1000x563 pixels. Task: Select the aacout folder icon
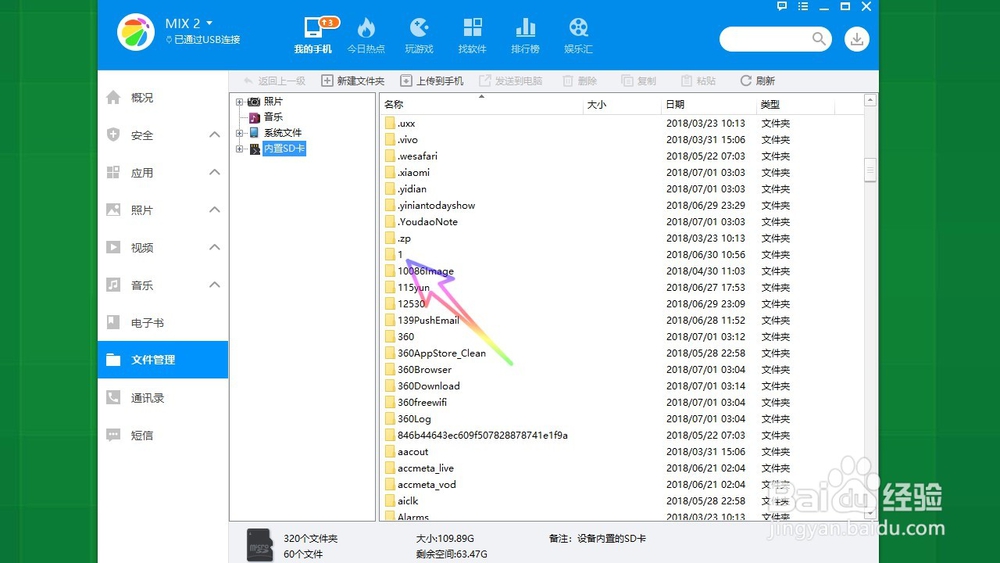(x=390, y=451)
